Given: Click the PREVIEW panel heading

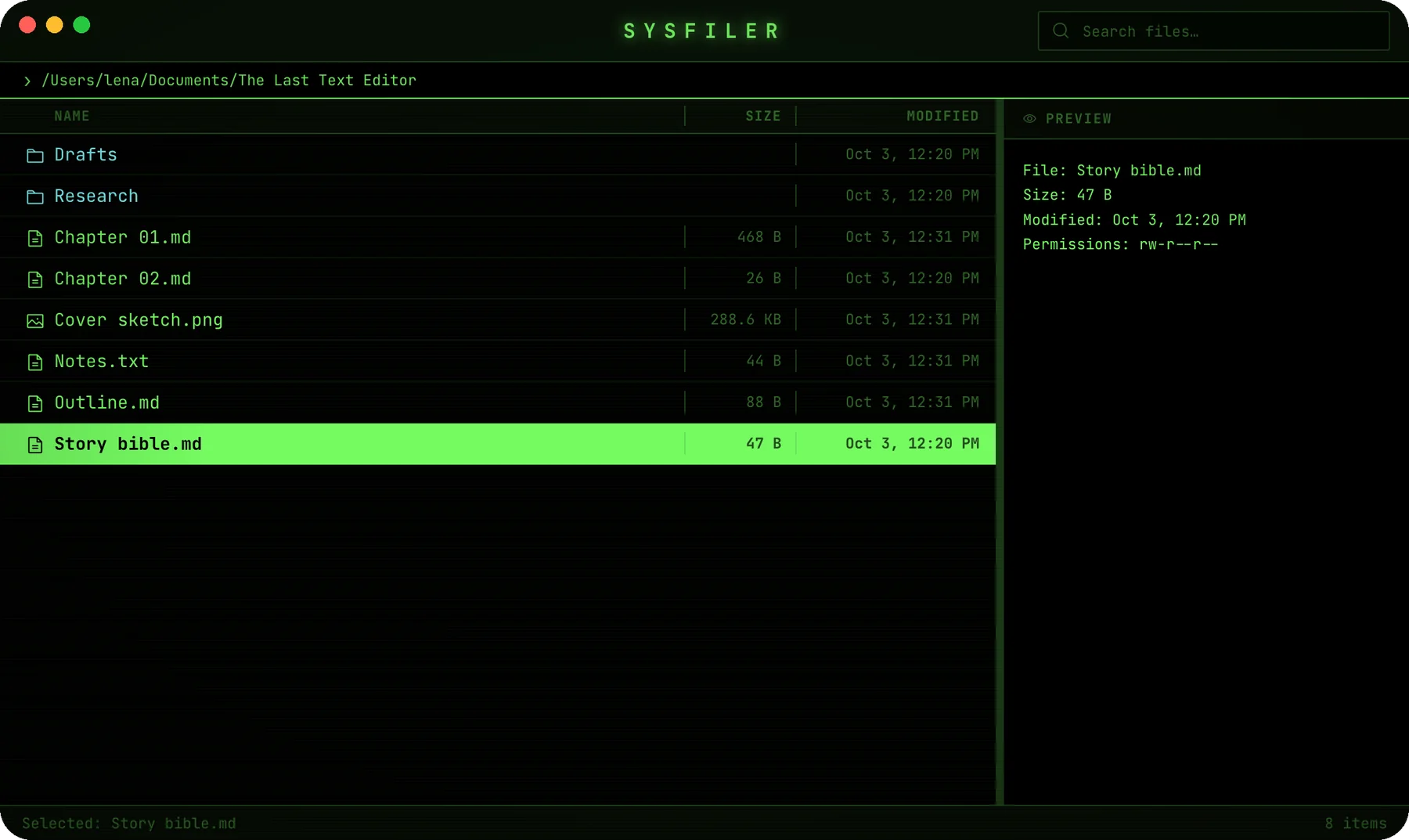Looking at the screenshot, I should [x=1078, y=119].
